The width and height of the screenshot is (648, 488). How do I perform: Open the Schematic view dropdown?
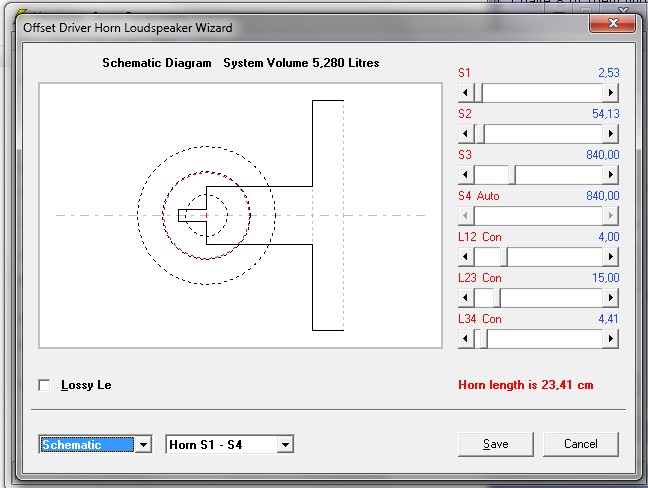(x=143, y=445)
